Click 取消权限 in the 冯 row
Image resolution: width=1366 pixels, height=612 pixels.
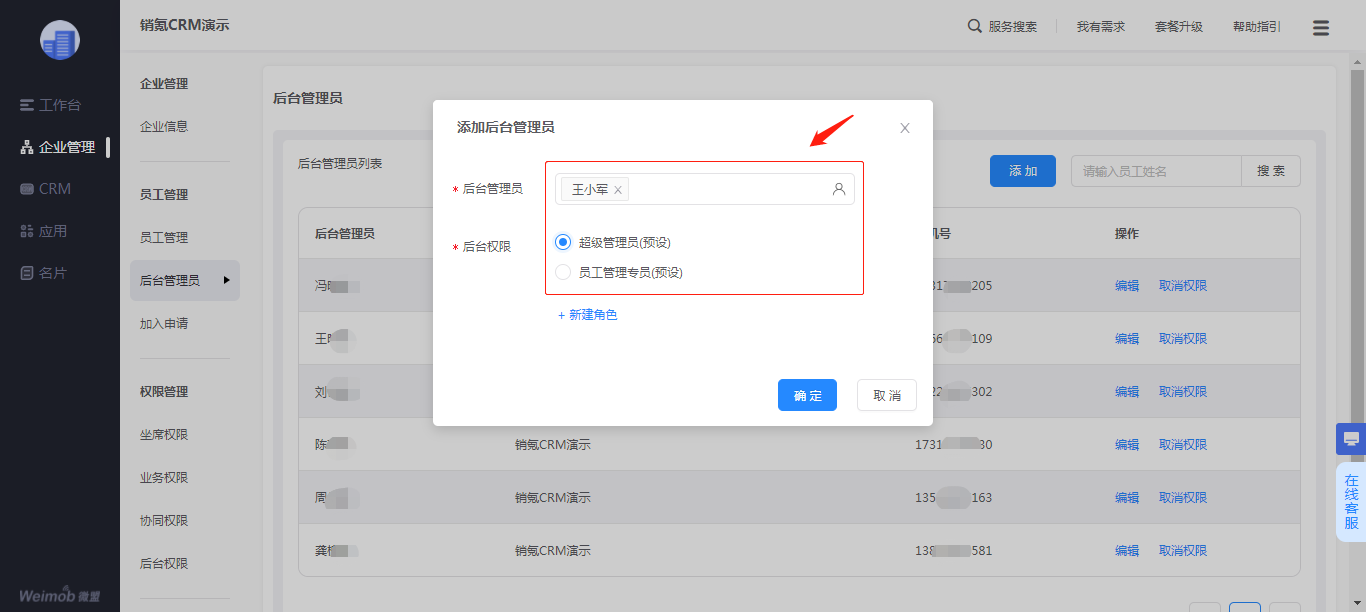[x=1183, y=286]
